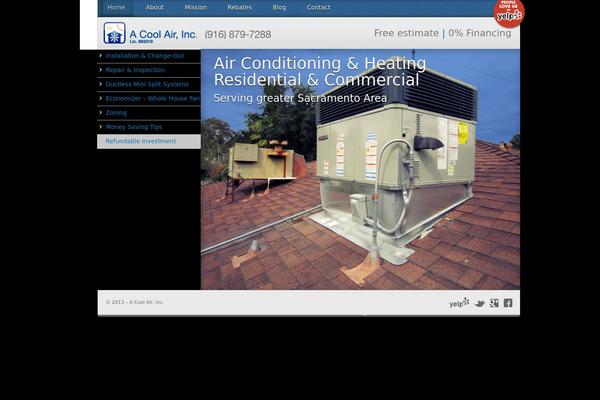
Task: Open Money Saving Tips link
Action: click(134, 127)
